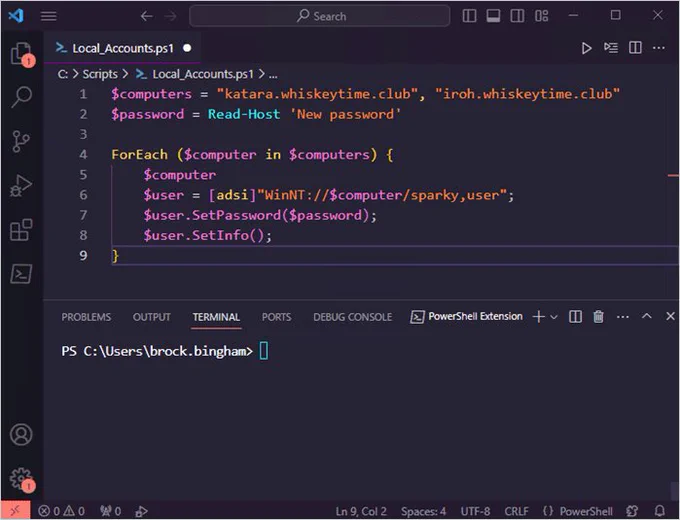Open terminal panel more actions ellipsis
Screen dimensions: 680x520
(x=623, y=317)
